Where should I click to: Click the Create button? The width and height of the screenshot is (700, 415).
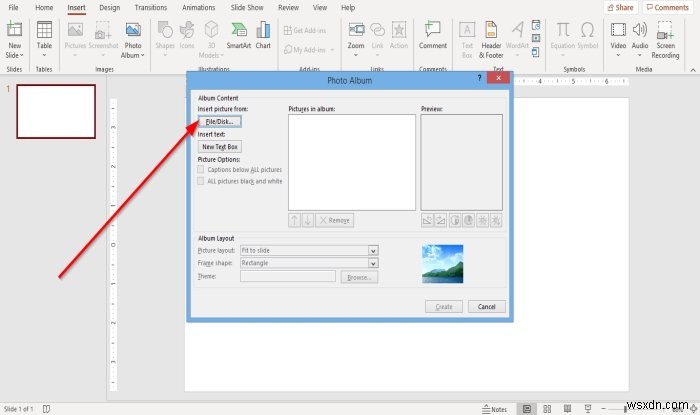pos(444,307)
